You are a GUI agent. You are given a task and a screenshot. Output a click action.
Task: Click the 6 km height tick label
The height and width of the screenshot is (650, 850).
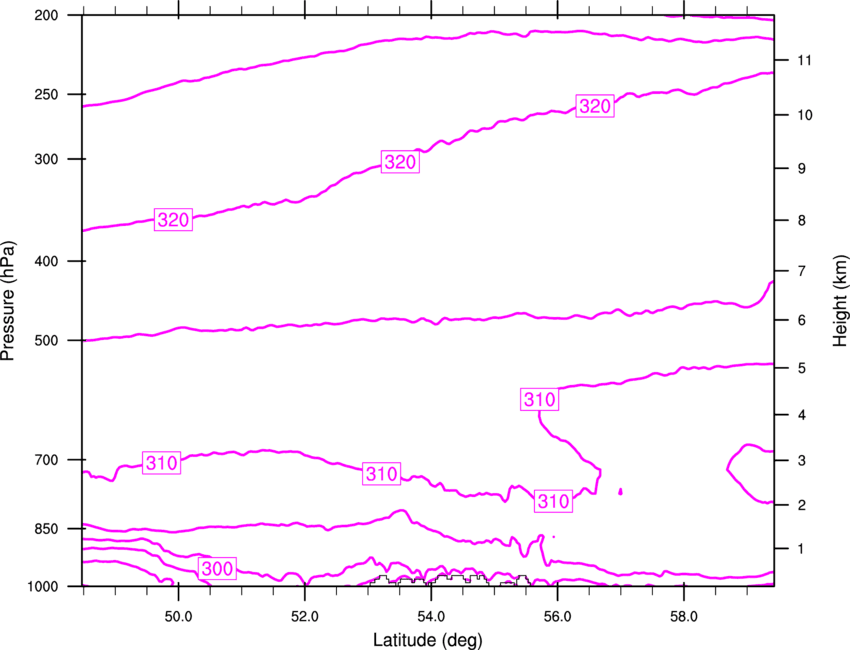tap(802, 320)
